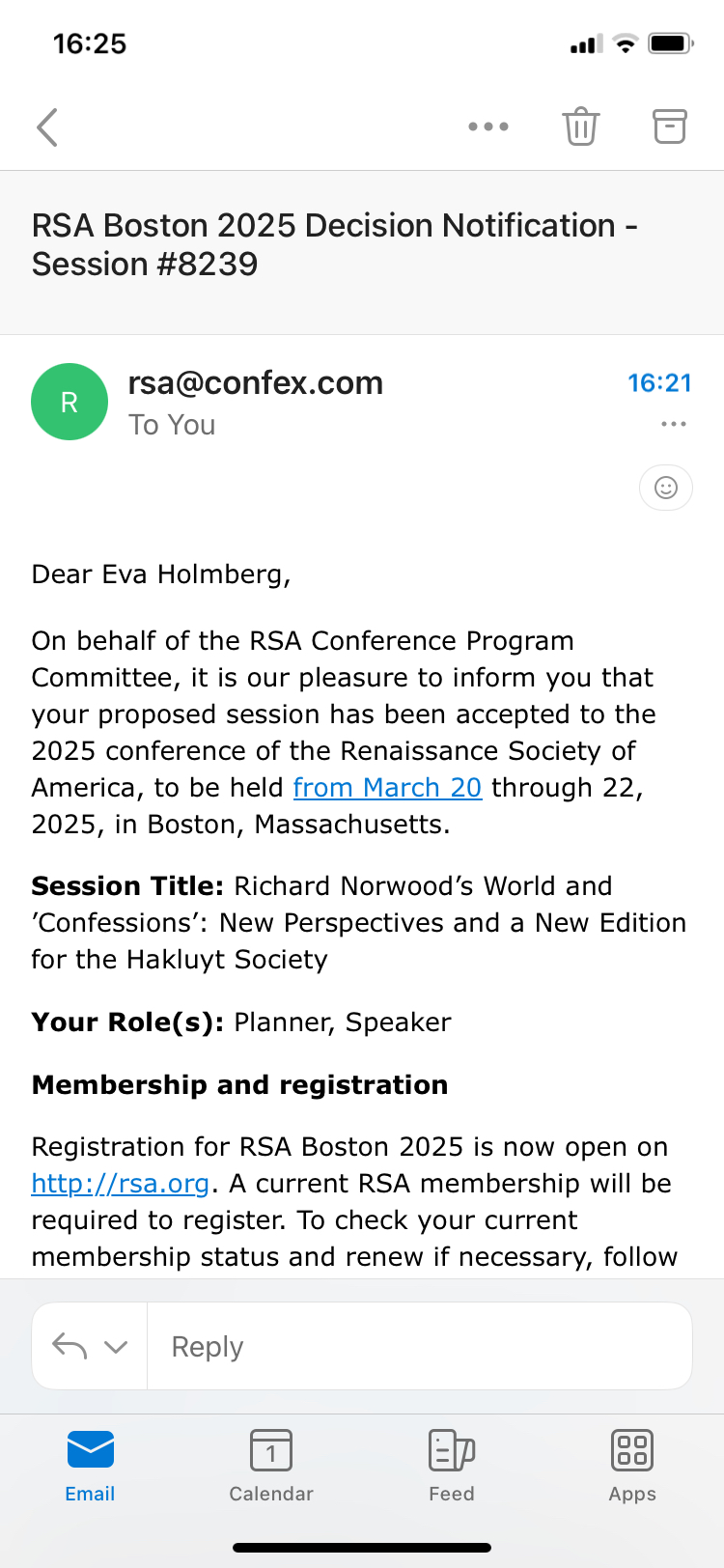Viewport: 724px width, 1568px height.
Task: Tap the green R sender avatar
Action: pos(70,402)
